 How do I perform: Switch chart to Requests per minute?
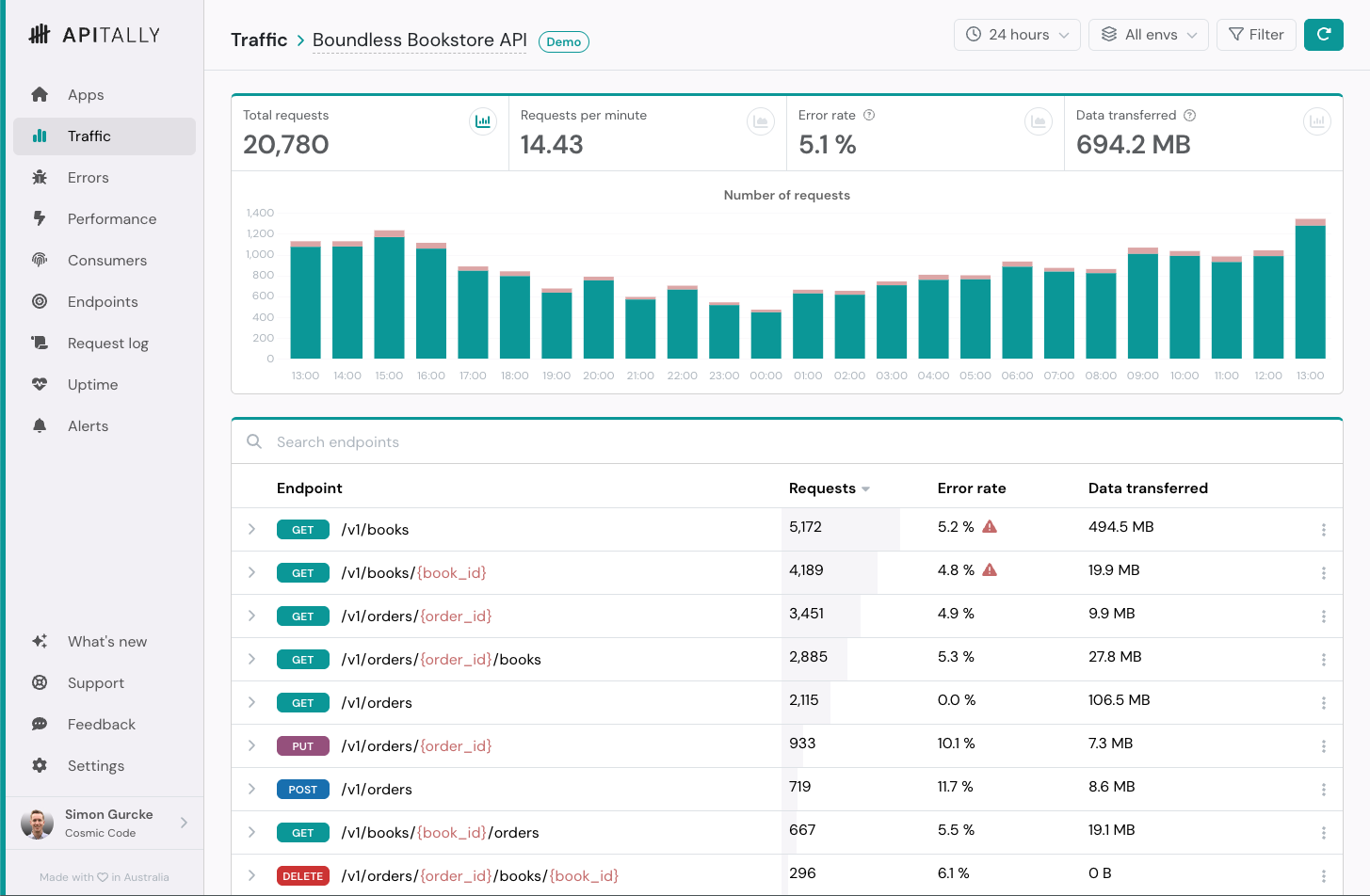point(761,121)
